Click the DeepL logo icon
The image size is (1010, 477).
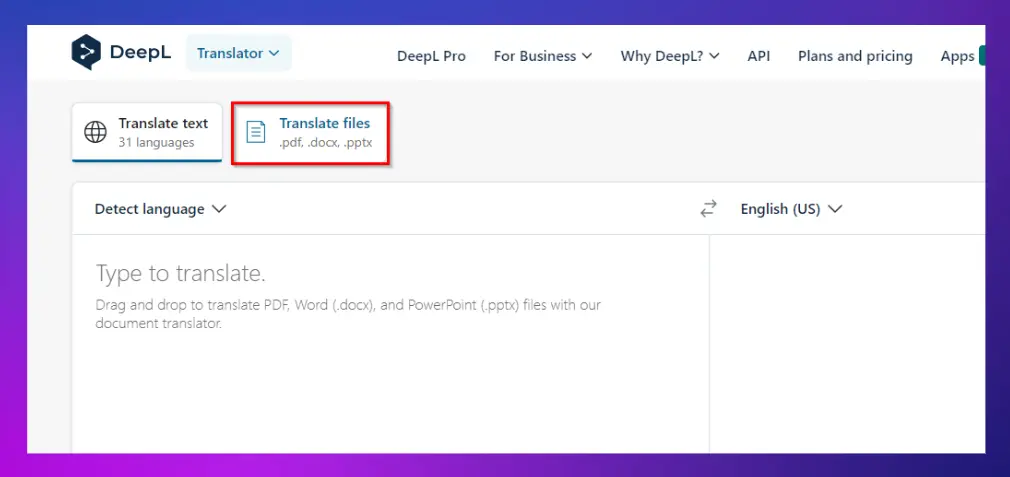click(x=86, y=52)
